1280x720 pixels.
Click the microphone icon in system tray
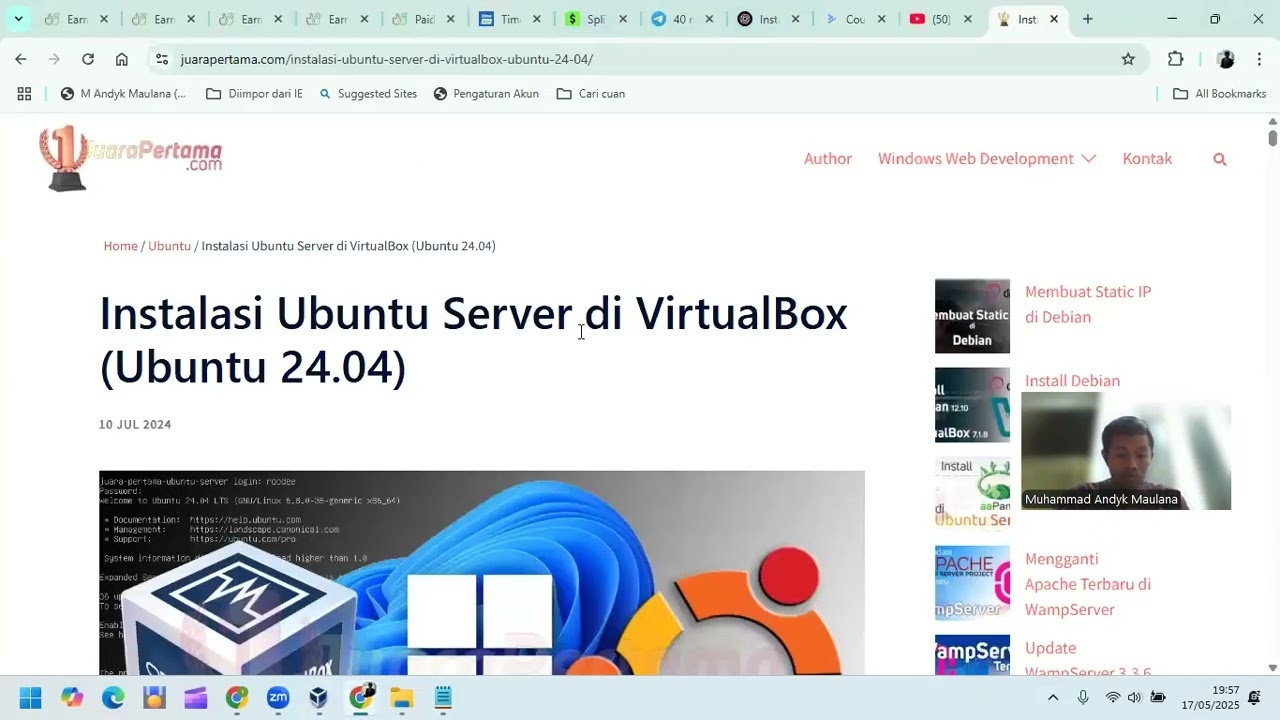(x=1083, y=697)
